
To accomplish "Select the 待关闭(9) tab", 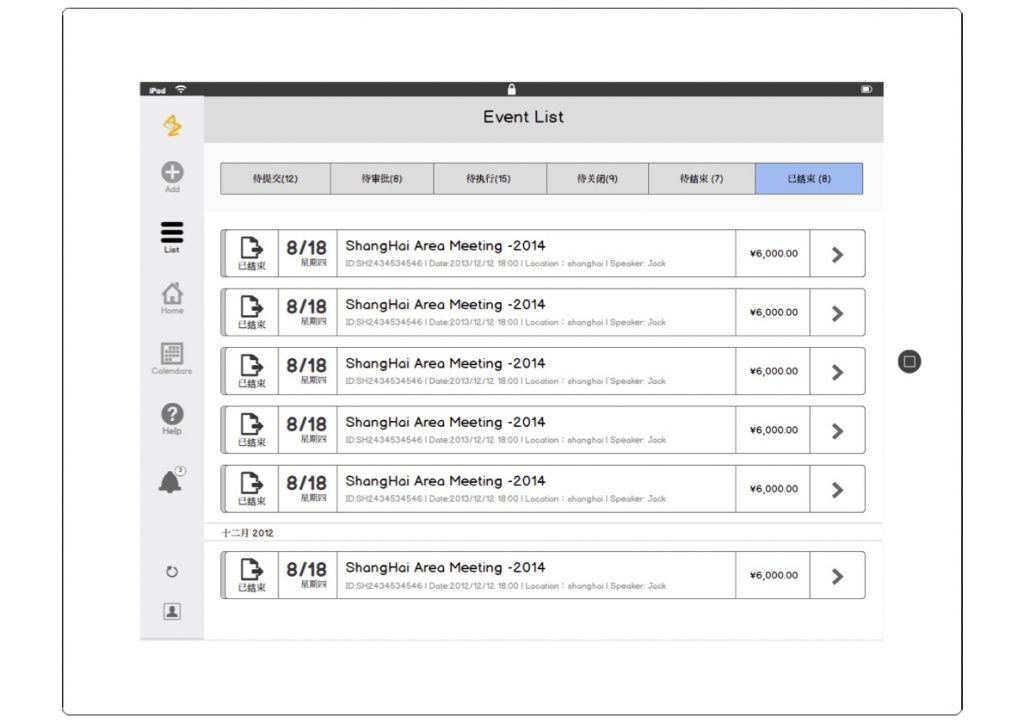I will [597, 179].
